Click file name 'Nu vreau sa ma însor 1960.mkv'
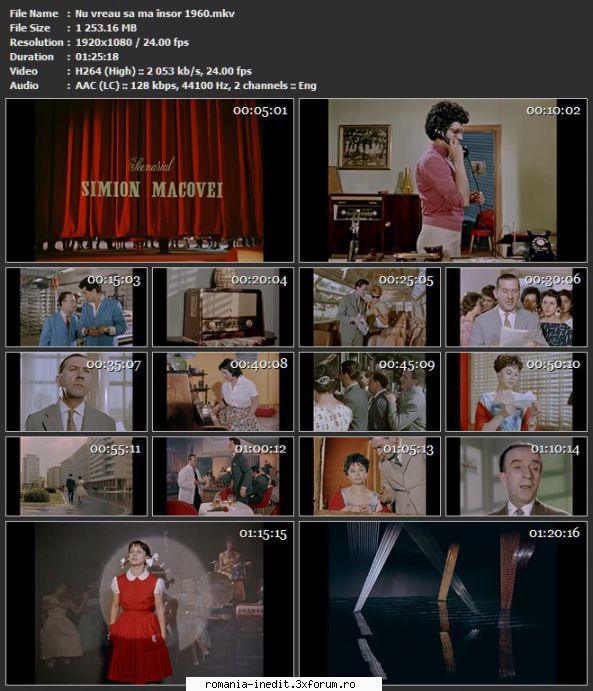The image size is (593, 691). [155, 14]
